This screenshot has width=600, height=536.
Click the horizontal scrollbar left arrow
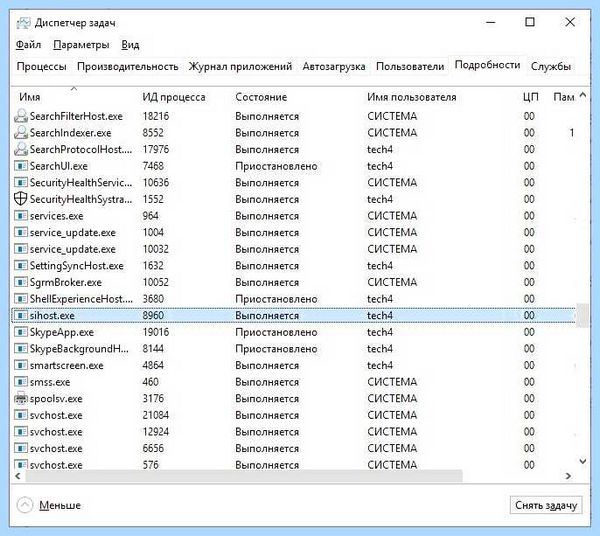[x=18, y=476]
